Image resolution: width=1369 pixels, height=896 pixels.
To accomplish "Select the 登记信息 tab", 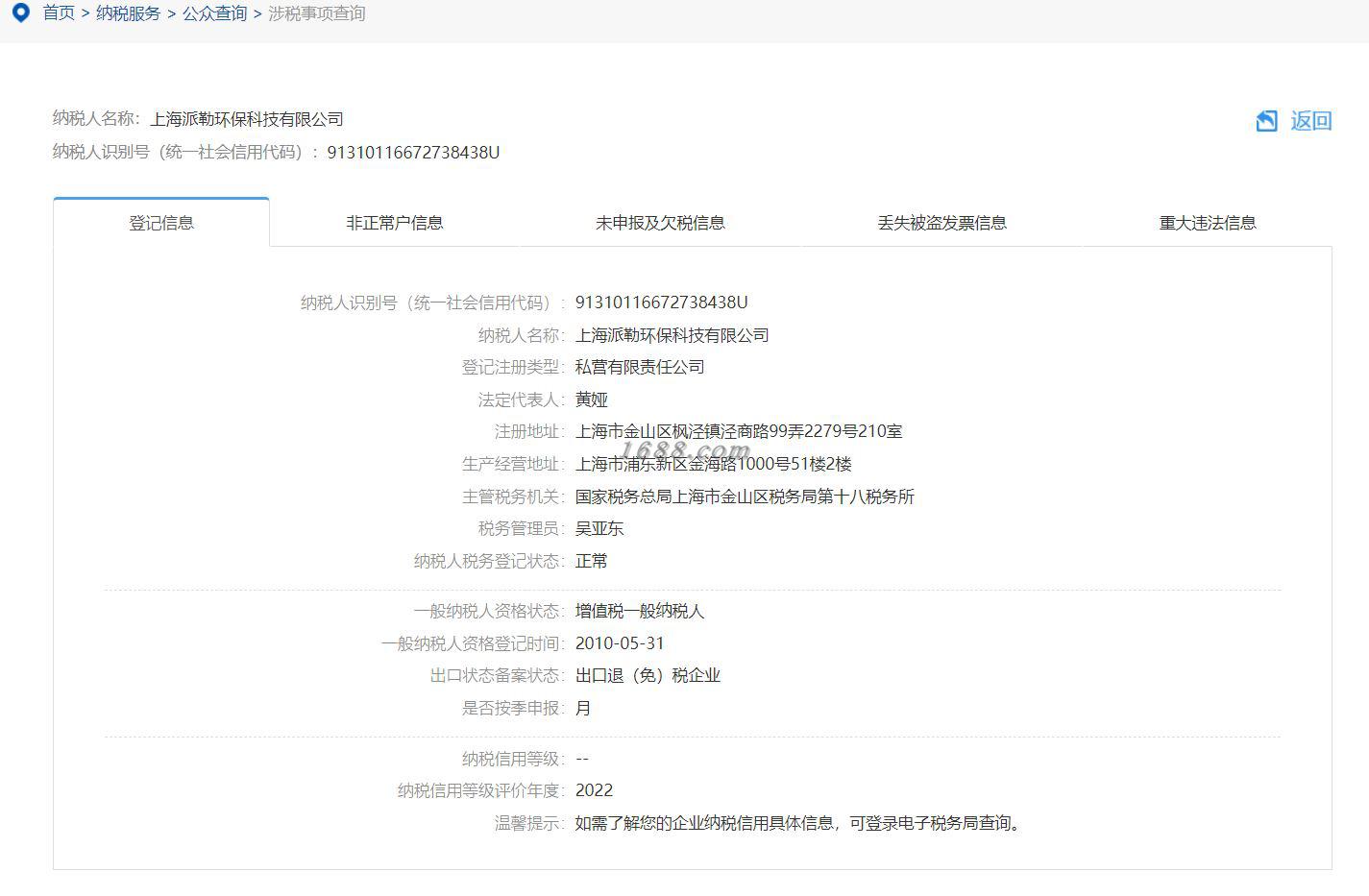I will (161, 223).
